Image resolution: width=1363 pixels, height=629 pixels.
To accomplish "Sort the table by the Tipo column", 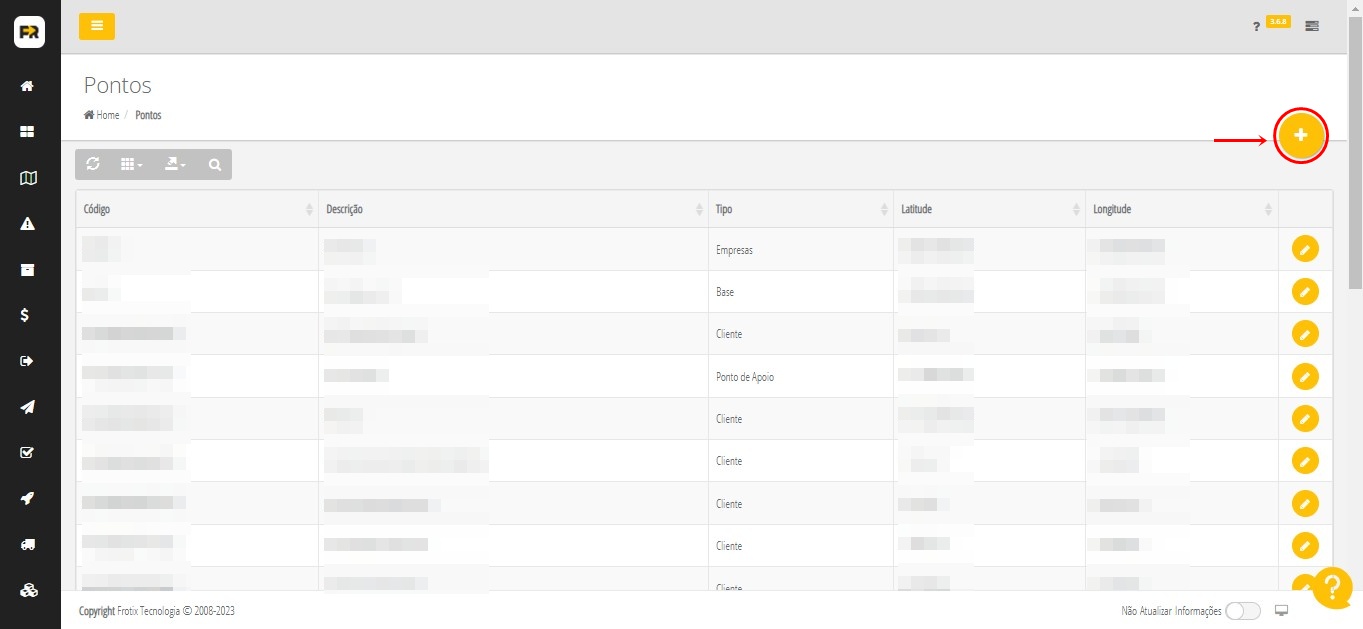I will click(x=800, y=209).
